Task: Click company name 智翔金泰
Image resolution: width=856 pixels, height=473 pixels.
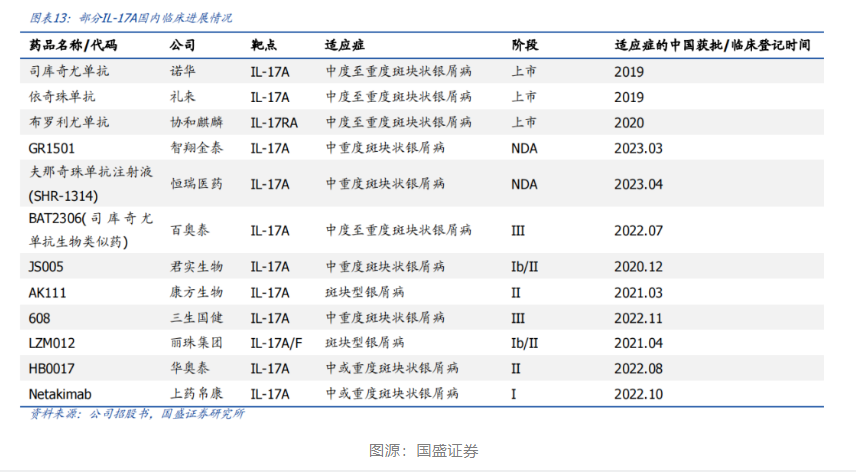Action: 196,148
